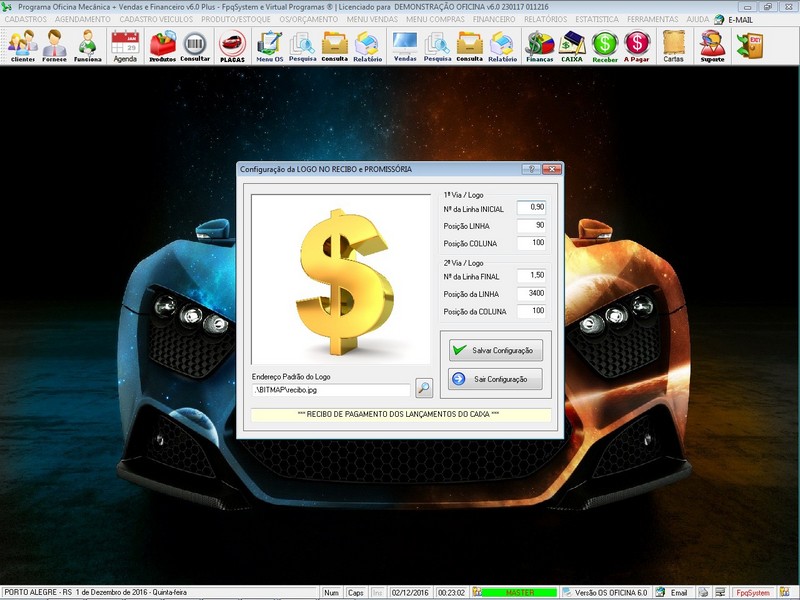800x600 pixels.
Task: Open the ESTATISTICA menu
Action: (597, 19)
